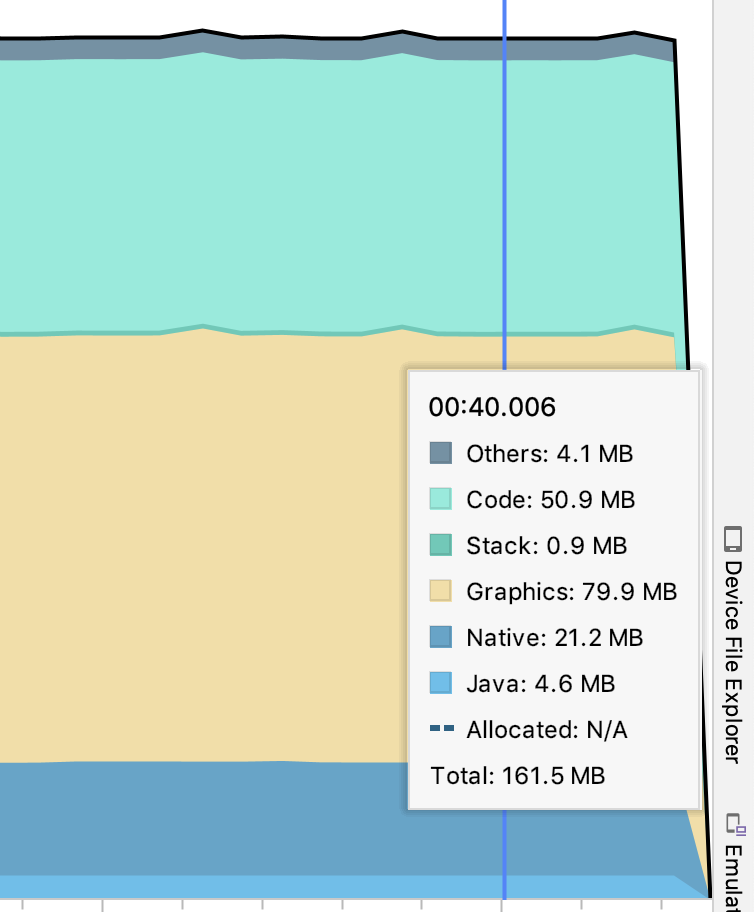Click the Native legend color swatch
The width and height of the screenshot is (754, 912).
point(441,637)
